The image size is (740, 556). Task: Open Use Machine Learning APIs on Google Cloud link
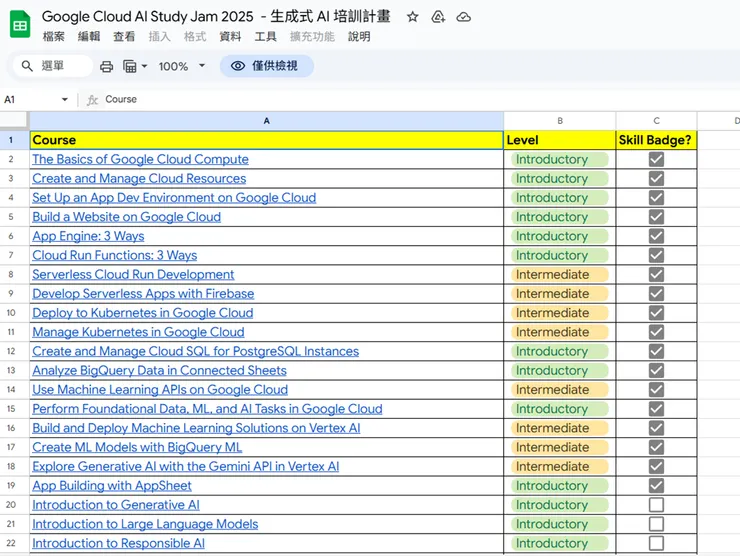(160, 390)
